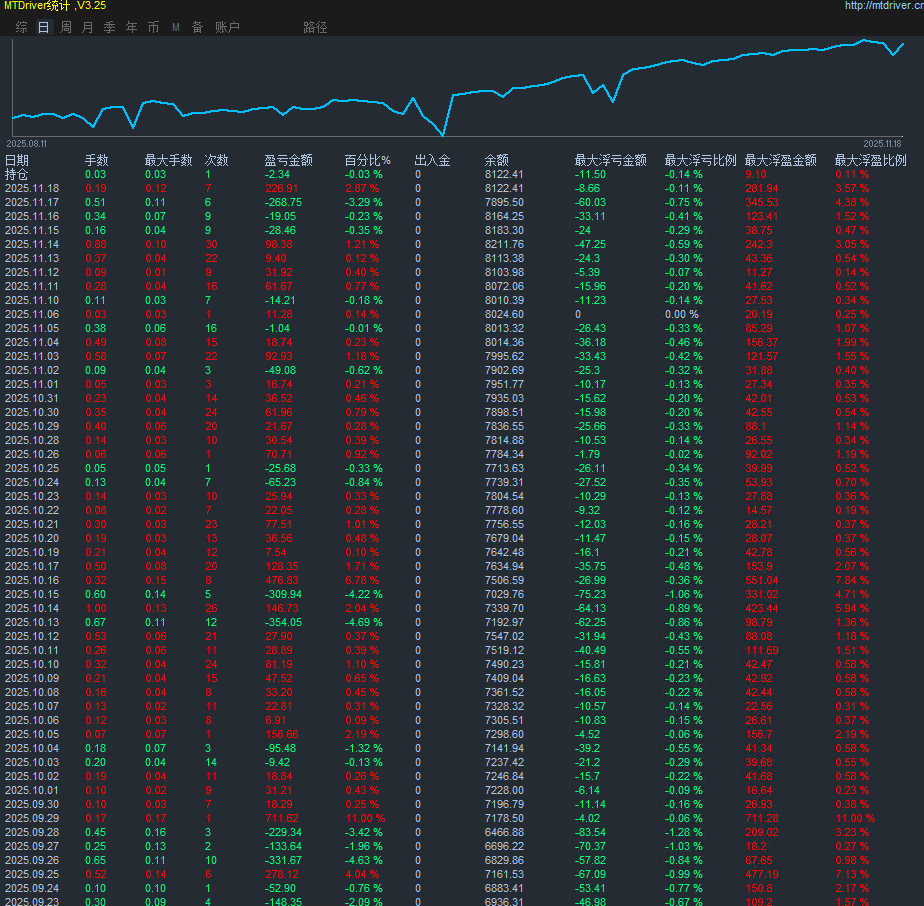Select the 2025.09.29 date row
Screen dimensions: 924x906
(32, 818)
